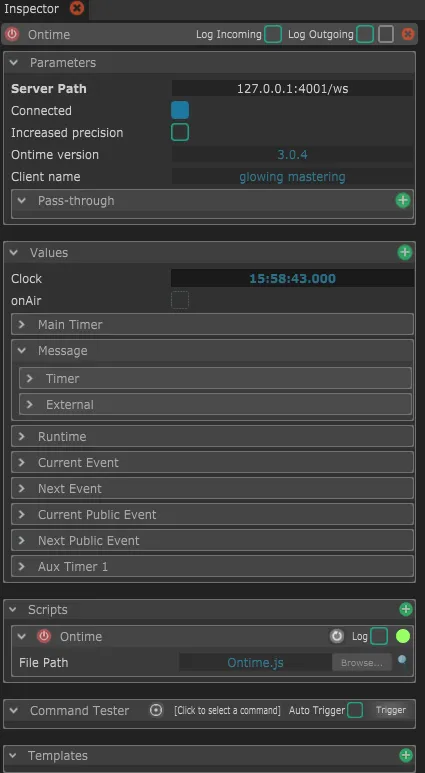Click the Server Path input field
This screenshot has width=425, height=773.
[292, 89]
